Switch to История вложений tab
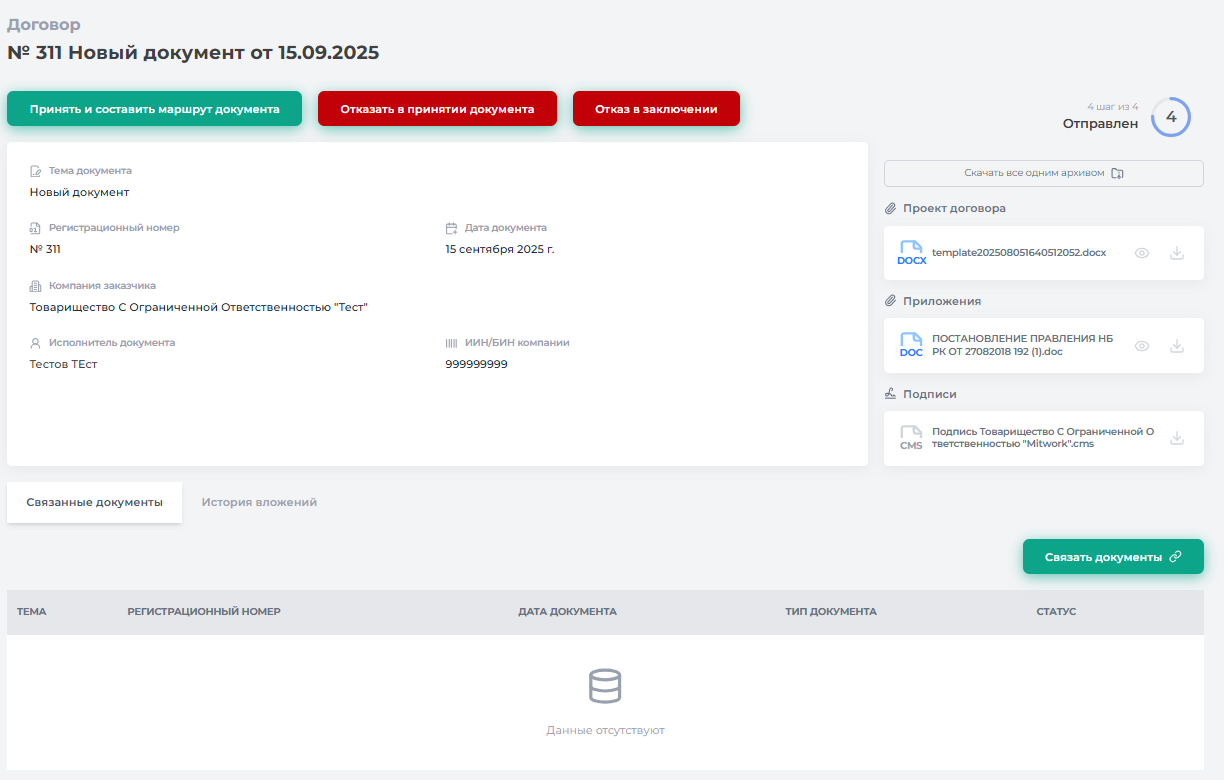The image size is (1224, 780). [259, 502]
